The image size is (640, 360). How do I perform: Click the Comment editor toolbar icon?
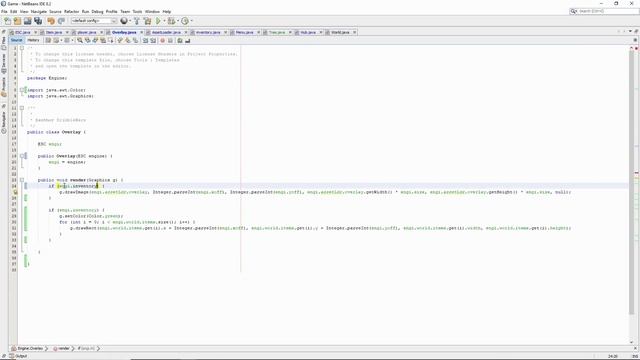click(180, 40)
